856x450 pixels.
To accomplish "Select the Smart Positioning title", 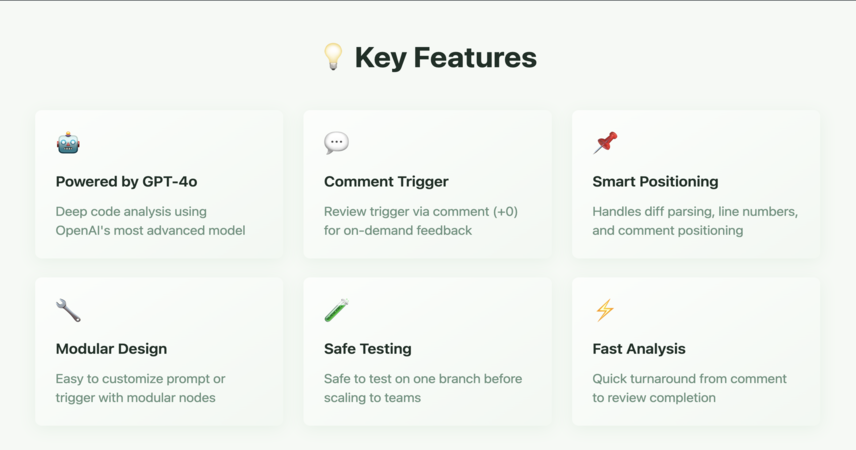I will tap(655, 181).
